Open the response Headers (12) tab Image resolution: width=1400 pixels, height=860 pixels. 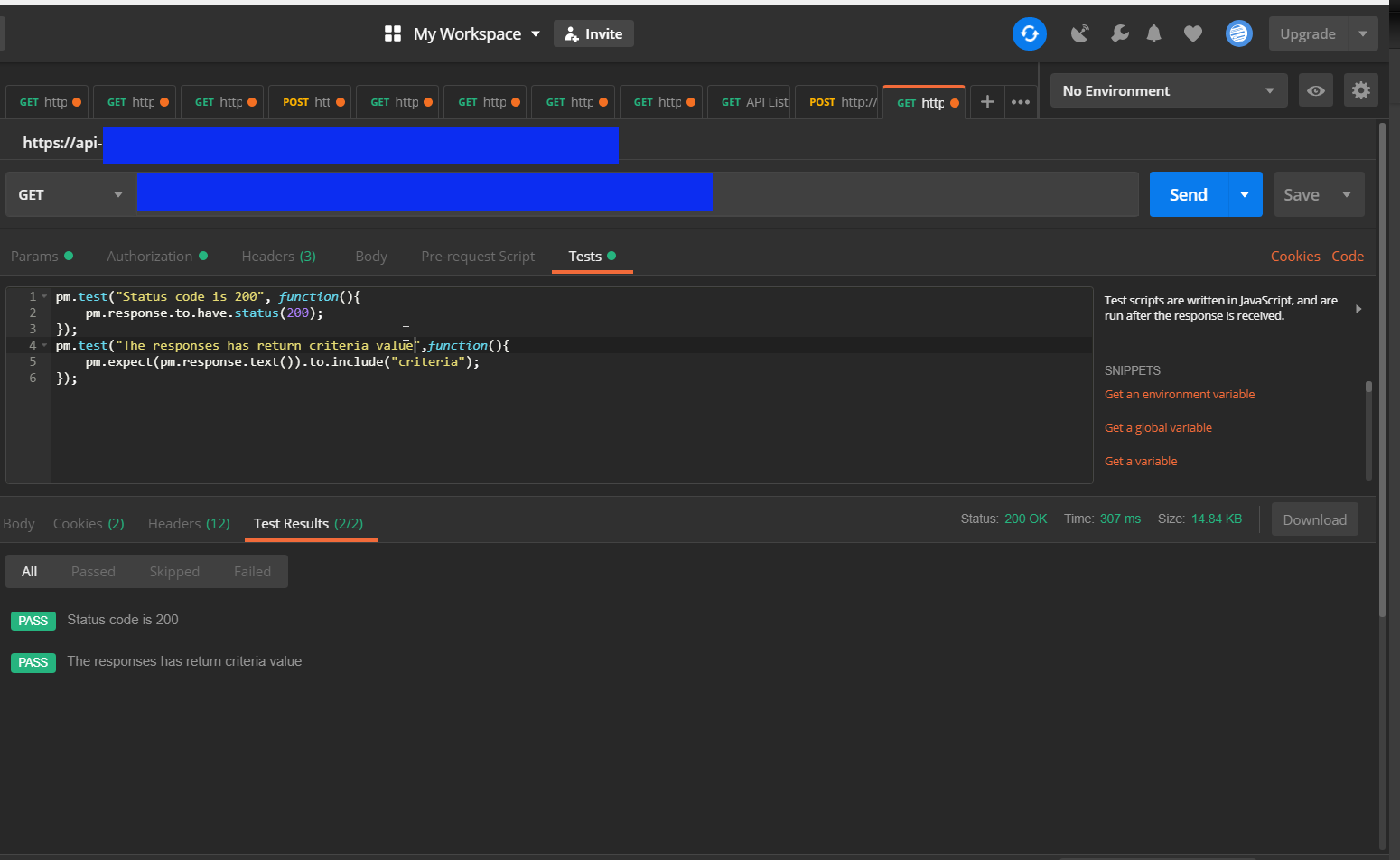(x=189, y=524)
